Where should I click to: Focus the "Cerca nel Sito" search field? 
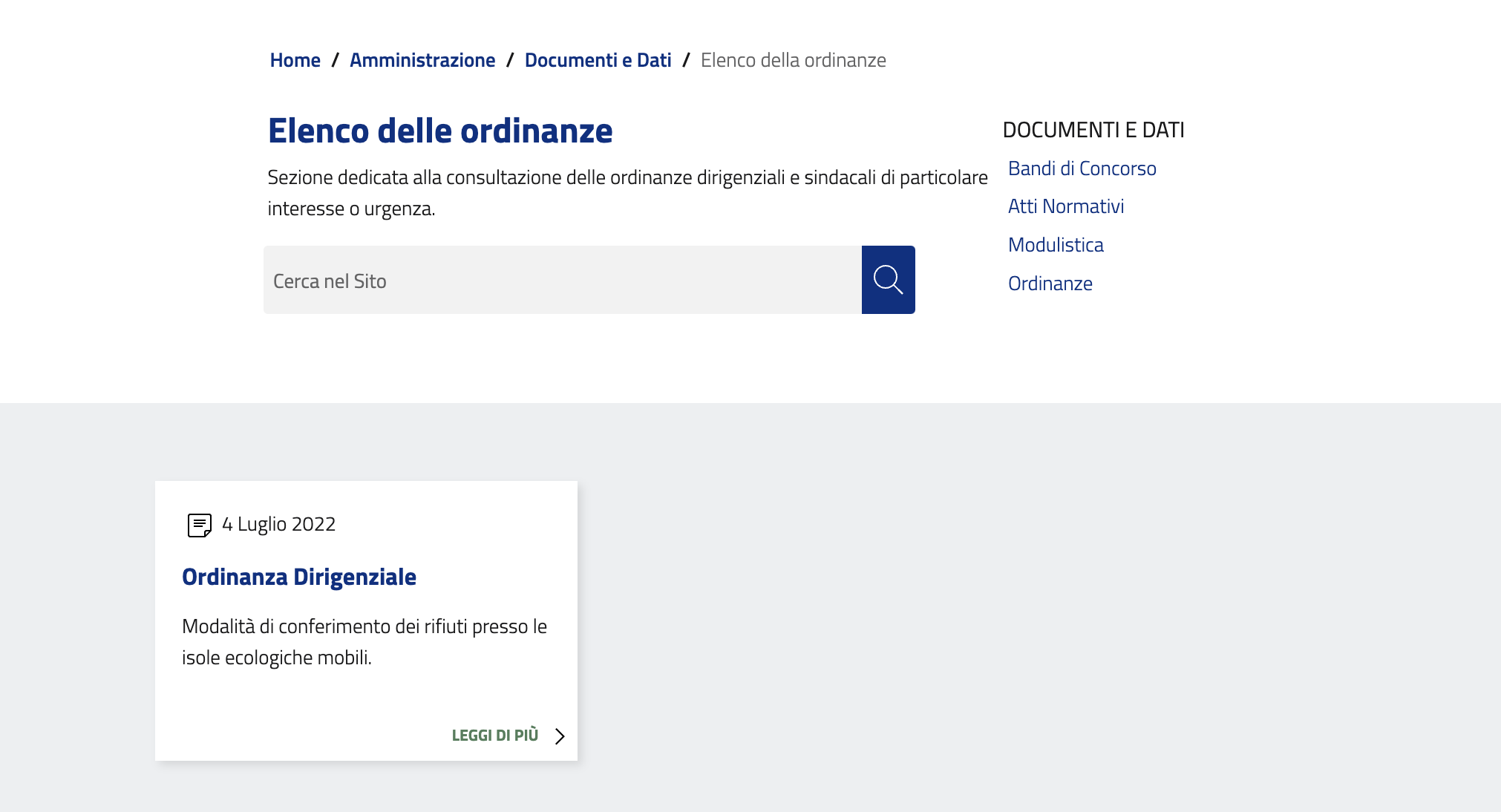point(562,281)
